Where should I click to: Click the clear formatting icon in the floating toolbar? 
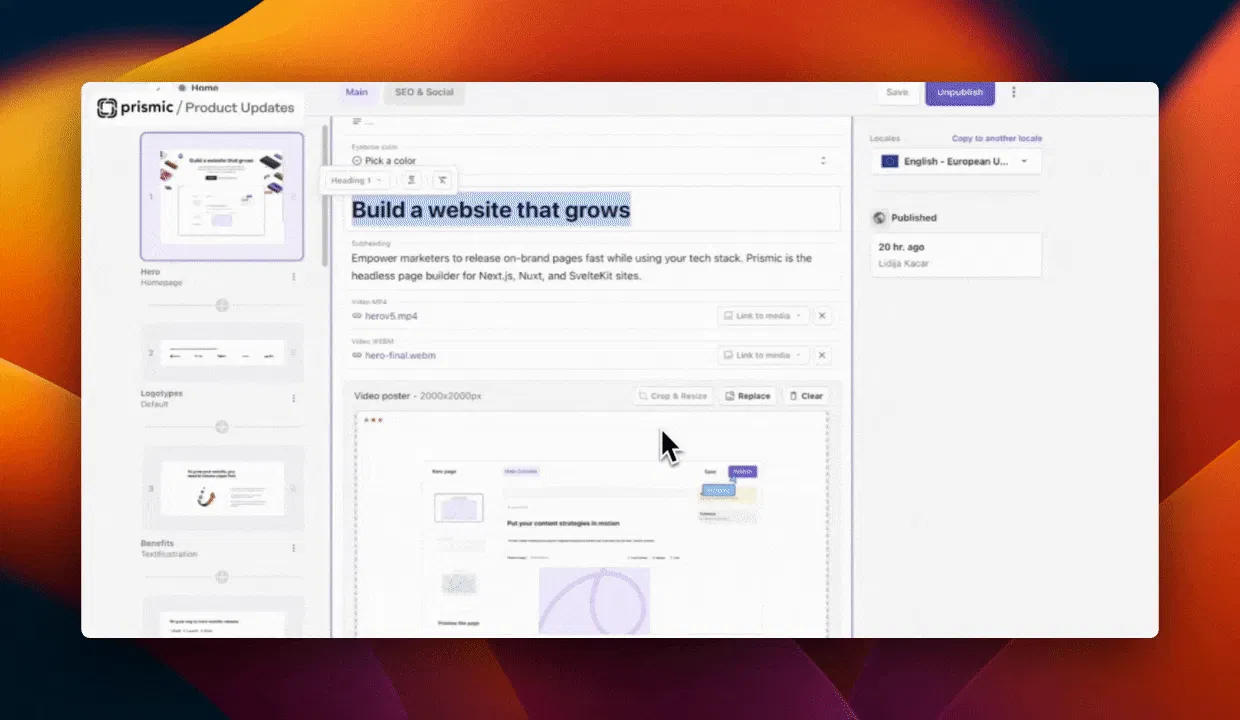pyautogui.click(x=442, y=180)
